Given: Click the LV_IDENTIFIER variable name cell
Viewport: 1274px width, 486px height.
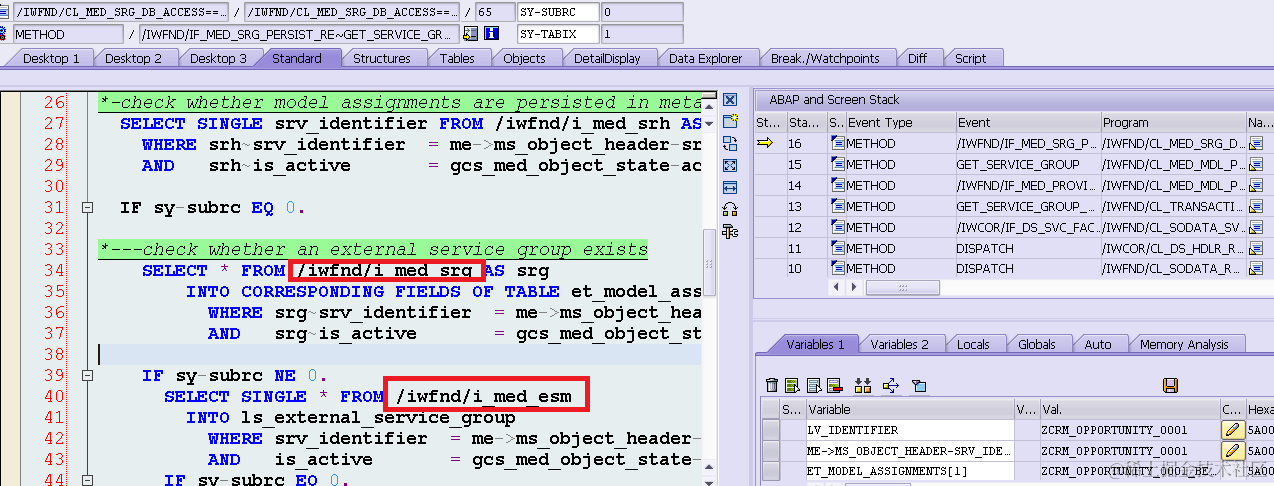Looking at the screenshot, I should point(910,430).
